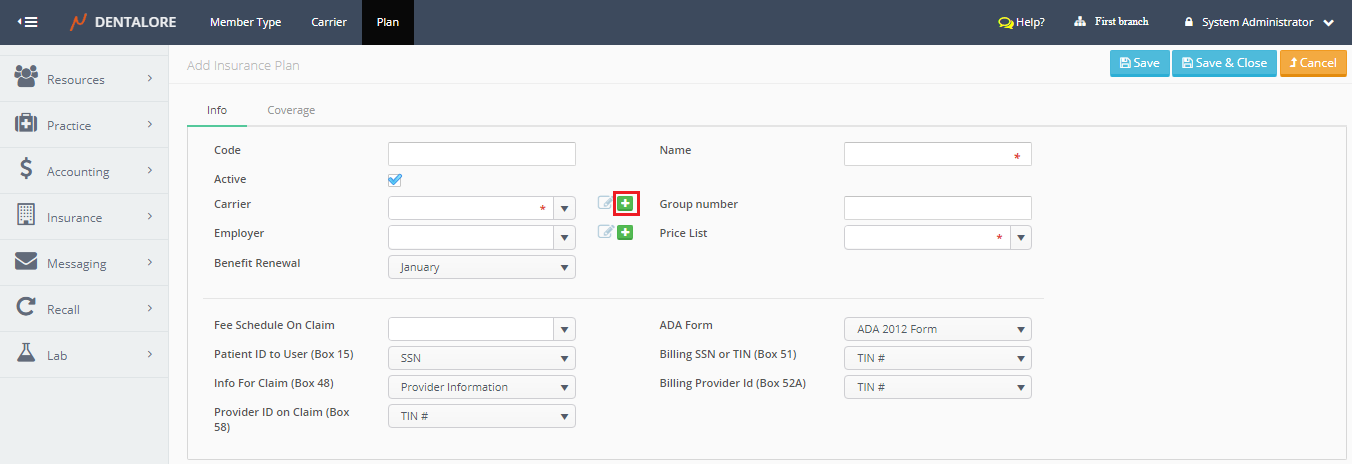Collapse sidebar using hamburger menu icon
1354x464 pixels.
(x=28, y=22)
